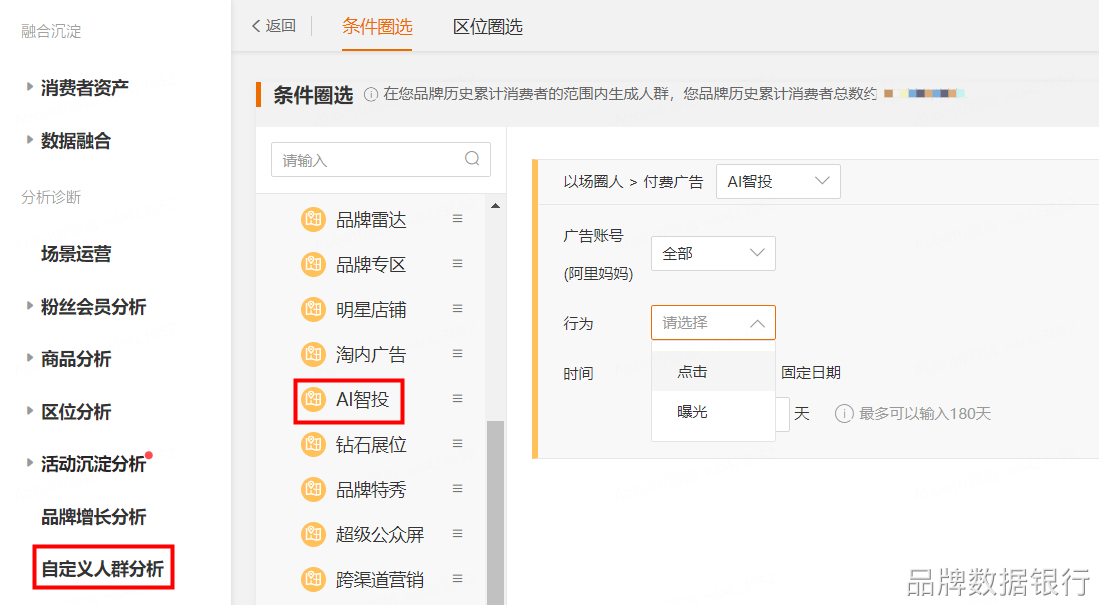Open 自定义人群分析 in the sidebar
Screen dimensions: 1099x605
coord(102,569)
